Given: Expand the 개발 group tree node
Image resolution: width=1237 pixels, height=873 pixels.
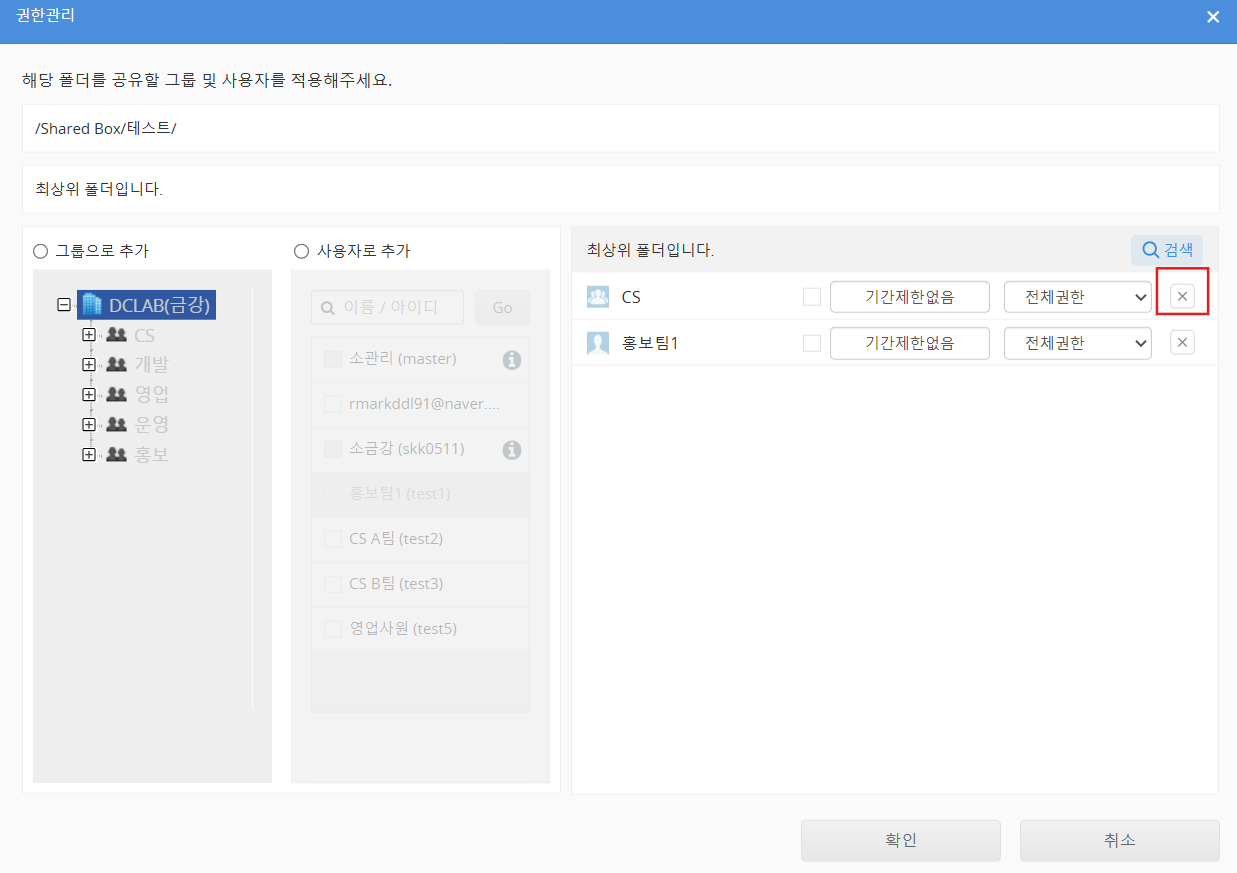Looking at the screenshot, I should click(x=89, y=365).
